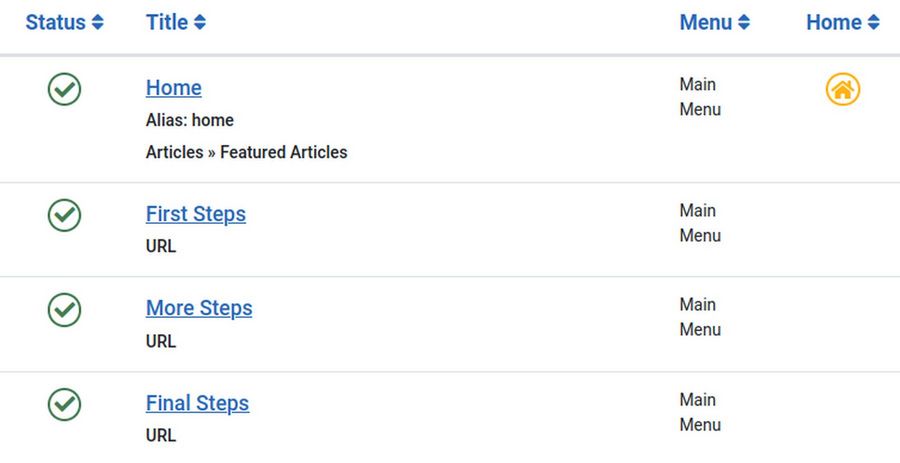Open the First Steps menu item

tap(196, 214)
